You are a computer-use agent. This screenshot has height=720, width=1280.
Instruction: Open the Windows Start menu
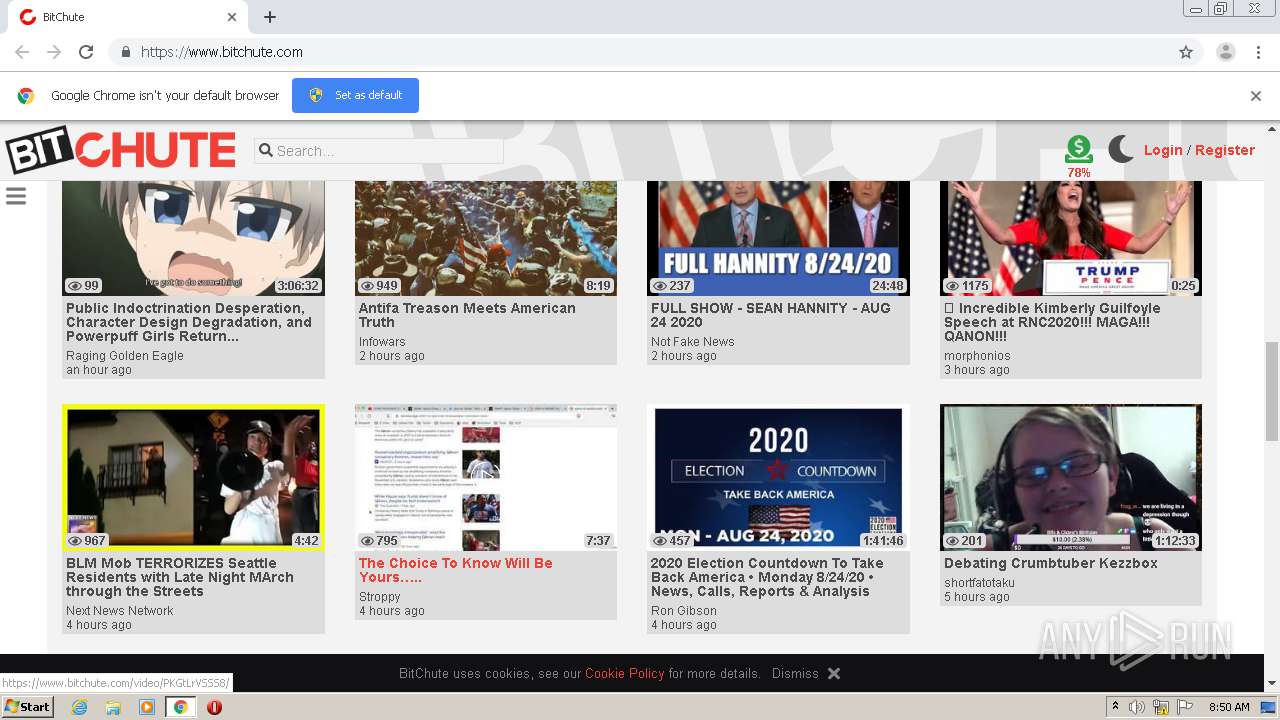point(28,707)
